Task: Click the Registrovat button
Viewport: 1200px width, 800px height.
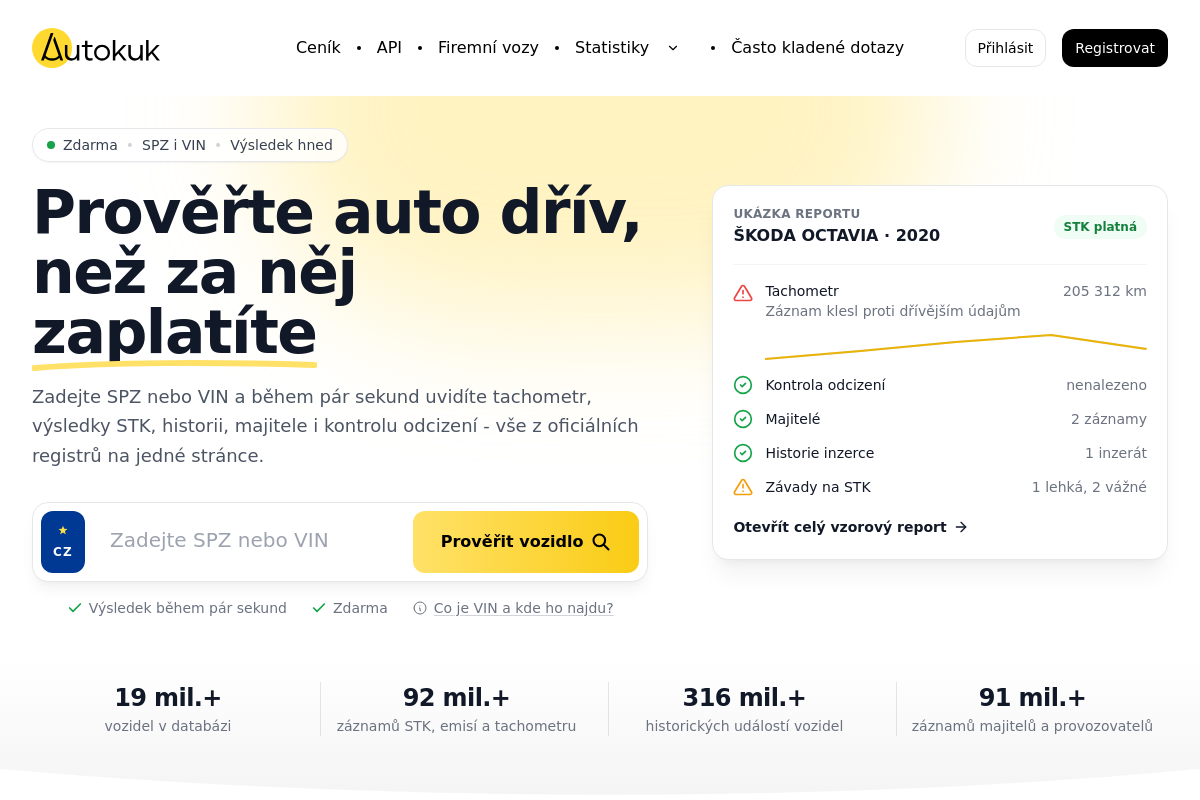Action: click(x=1115, y=48)
